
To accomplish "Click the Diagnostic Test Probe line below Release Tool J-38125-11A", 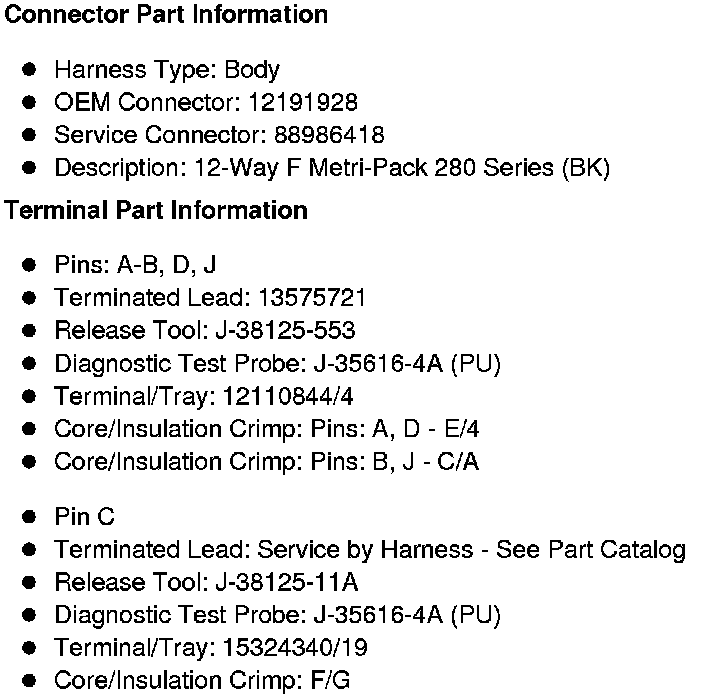I will 277,615.
